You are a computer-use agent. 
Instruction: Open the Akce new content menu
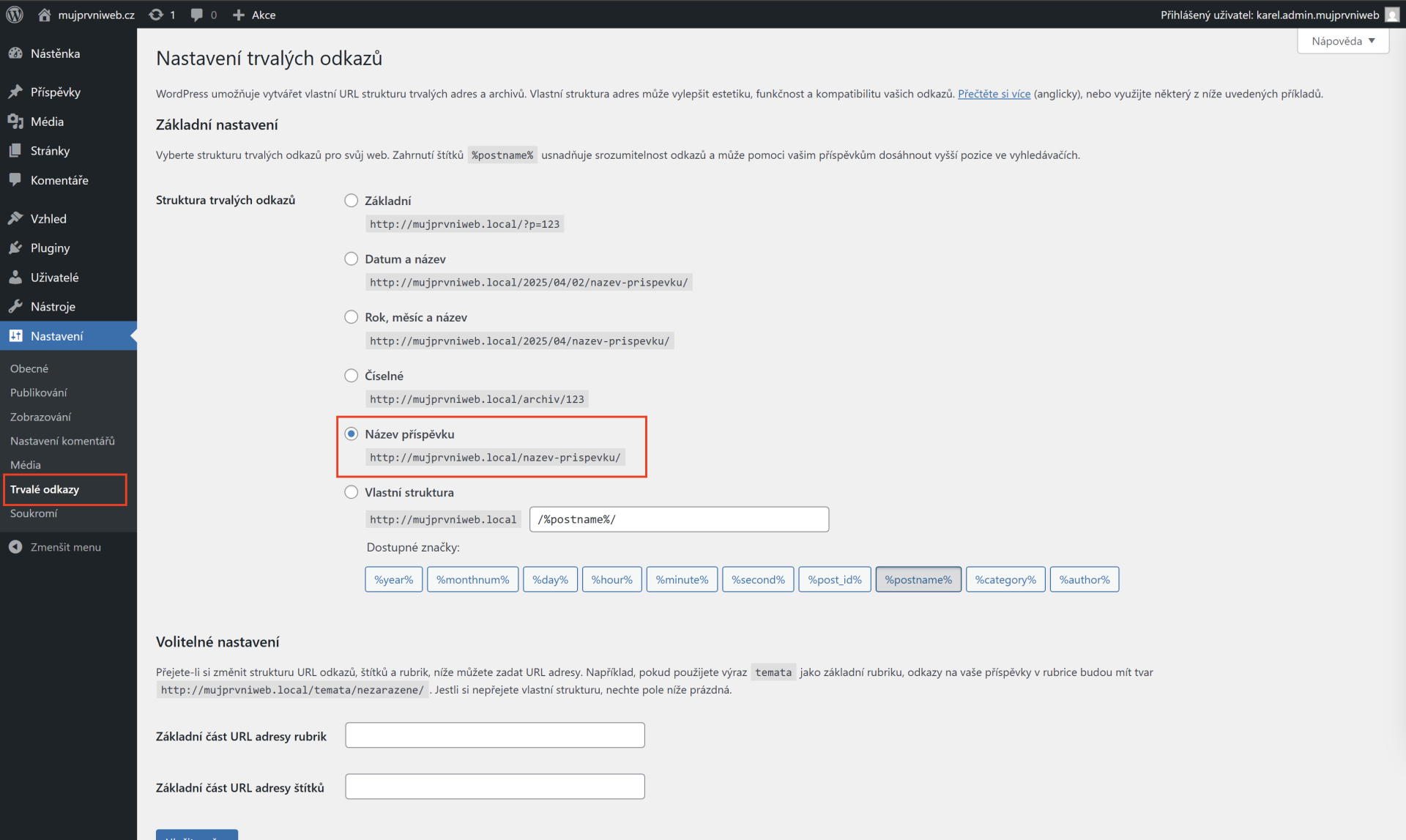click(x=254, y=15)
